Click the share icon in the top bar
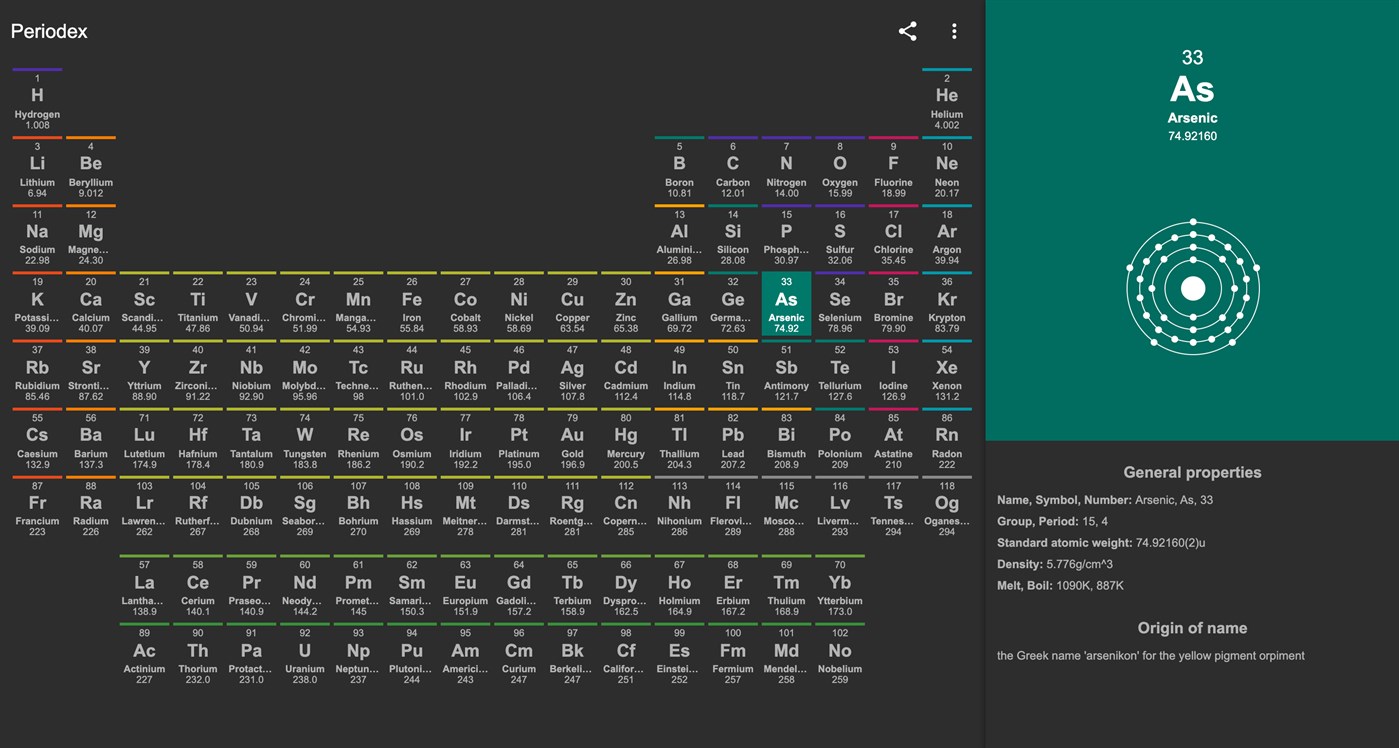The width and height of the screenshot is (1399, 748). pos(907,31)
